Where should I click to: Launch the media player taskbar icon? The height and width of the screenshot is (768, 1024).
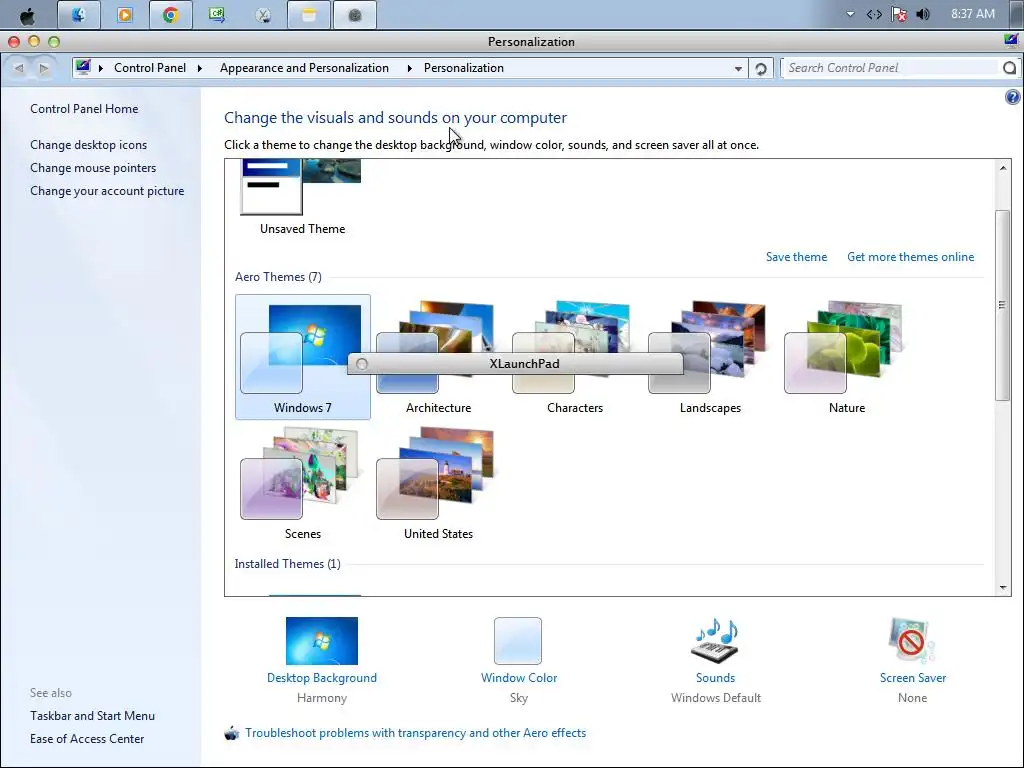(124, 14)
